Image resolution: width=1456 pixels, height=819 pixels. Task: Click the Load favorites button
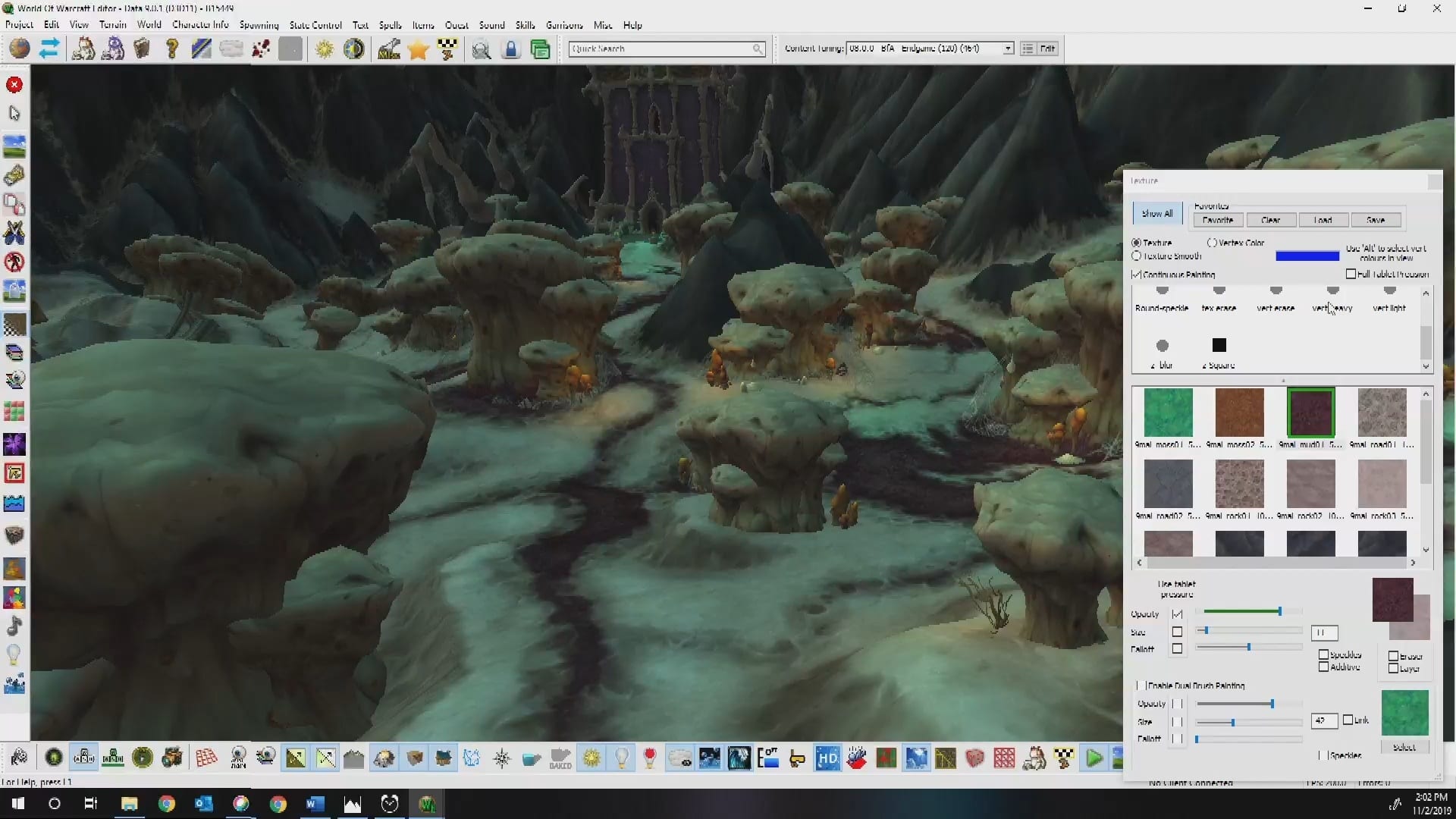pyautogui.click(x=1323, y=220)
